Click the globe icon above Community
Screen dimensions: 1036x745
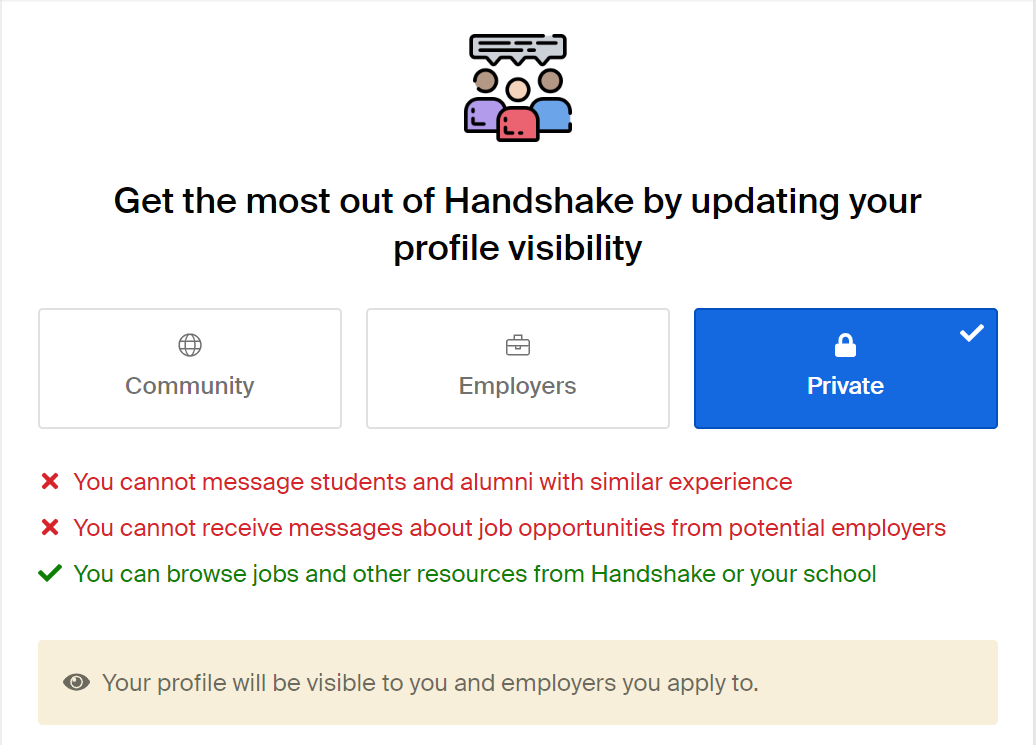click(189, 344)
